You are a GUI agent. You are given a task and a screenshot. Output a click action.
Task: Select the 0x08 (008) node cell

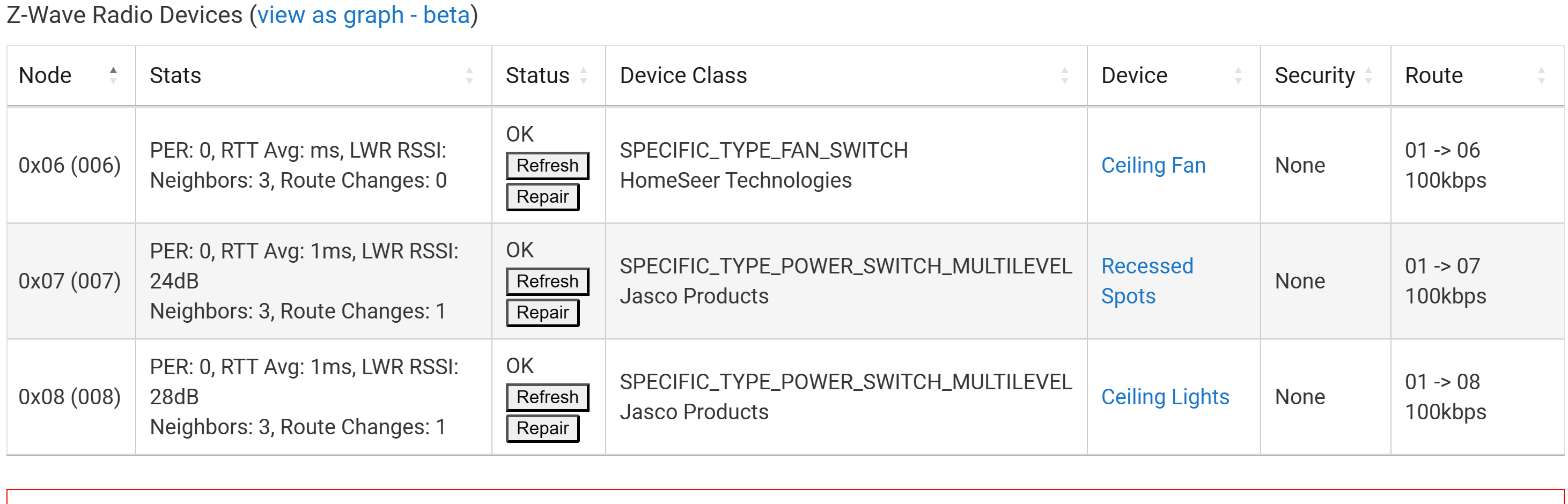coord(70,397)
